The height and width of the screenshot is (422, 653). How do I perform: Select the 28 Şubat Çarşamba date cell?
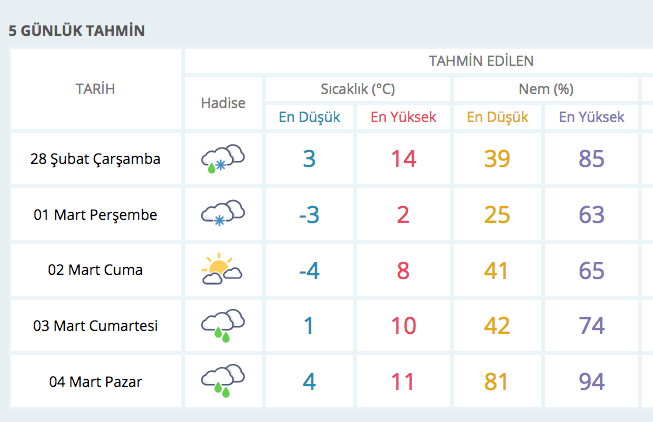pyautogui.click(x=96, y=158)
